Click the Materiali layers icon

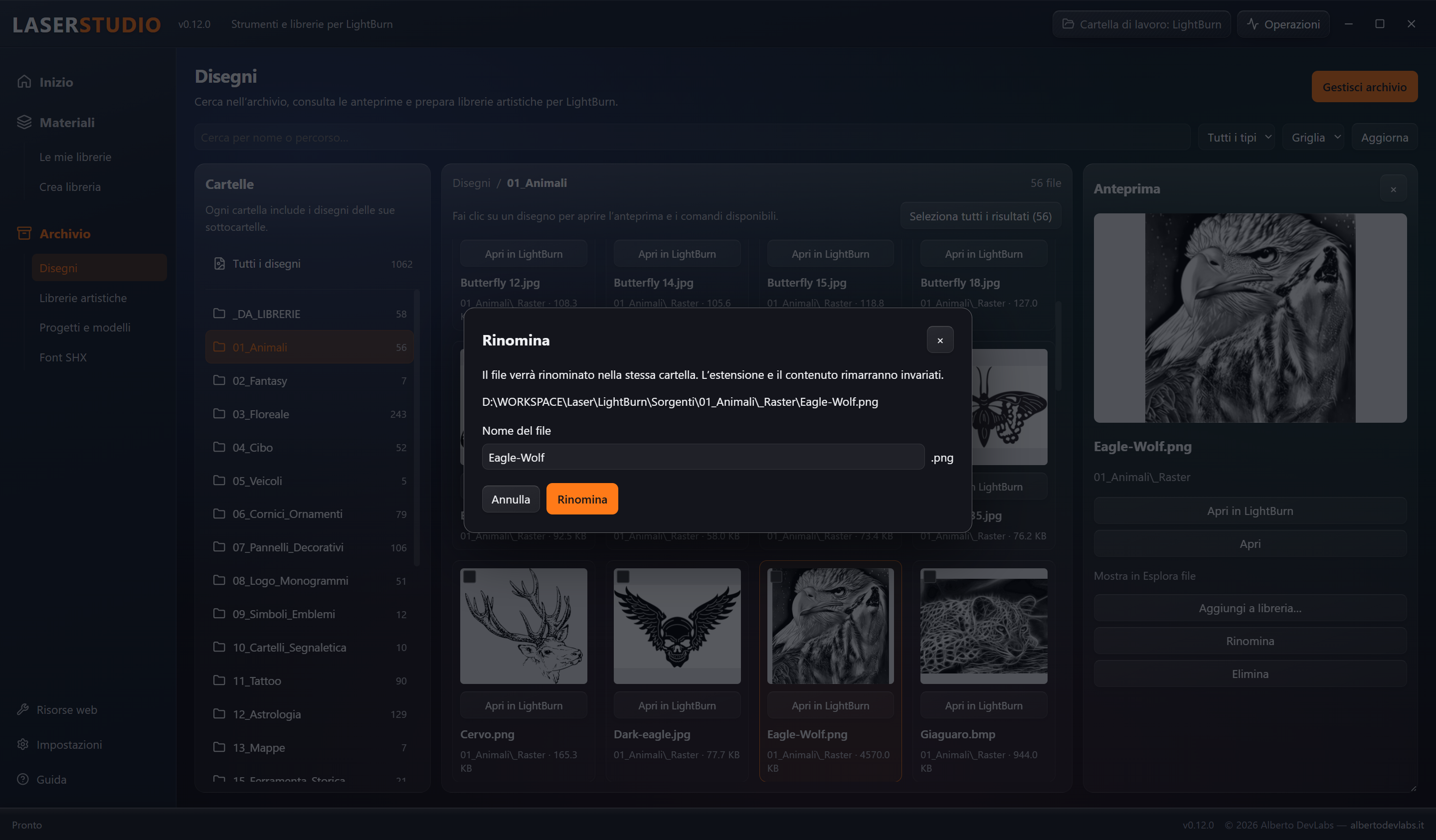(24, 122)
